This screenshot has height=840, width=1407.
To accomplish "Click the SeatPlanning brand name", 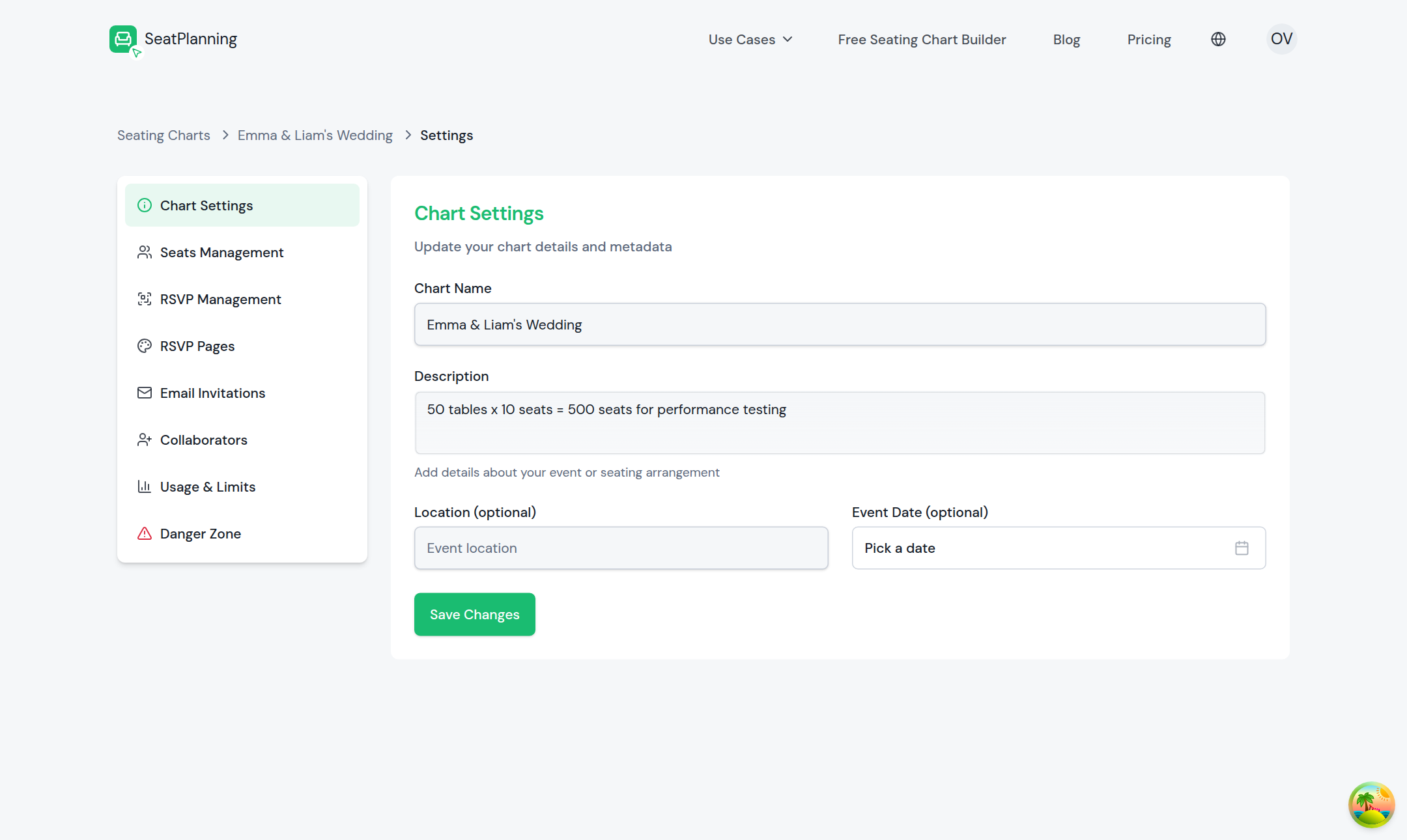I will click(190, 38).
